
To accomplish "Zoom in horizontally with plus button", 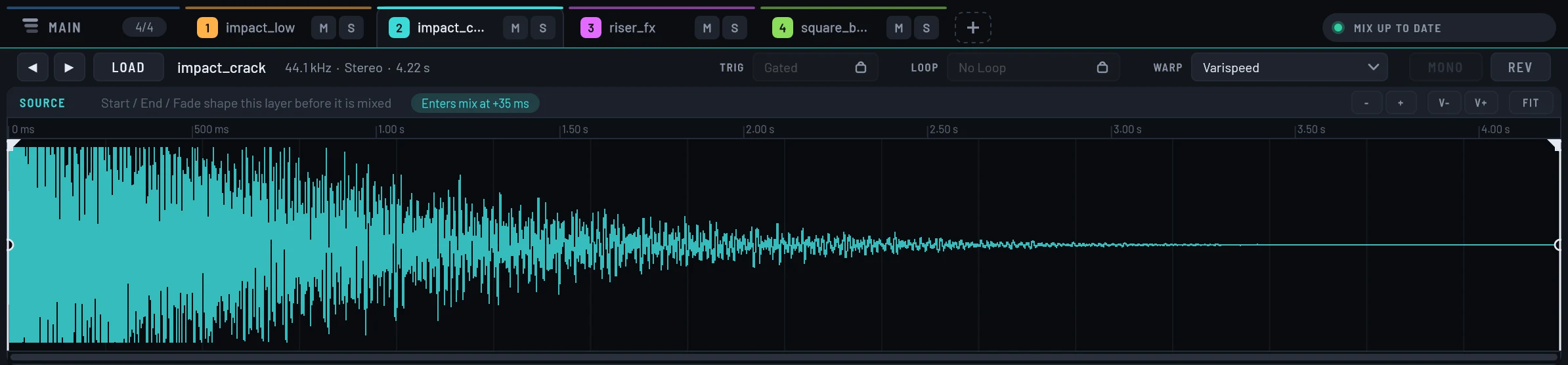I will point(1401,103).
